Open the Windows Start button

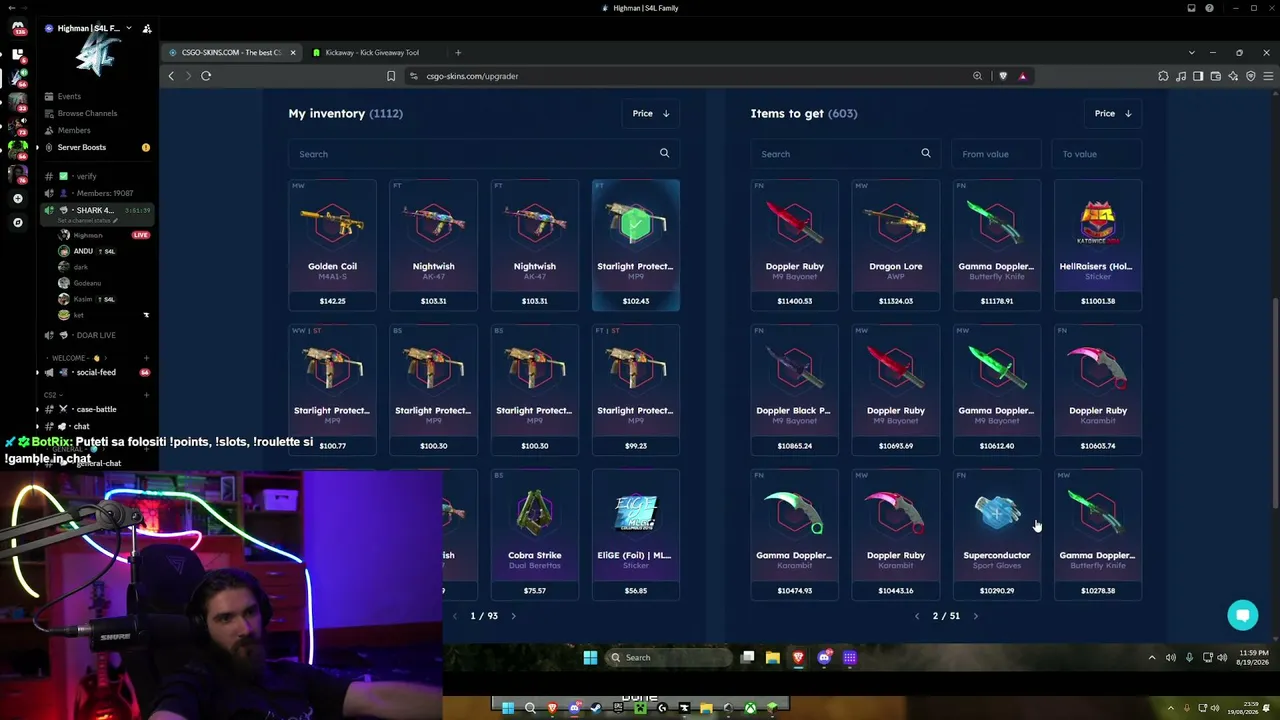pos(590,657)
